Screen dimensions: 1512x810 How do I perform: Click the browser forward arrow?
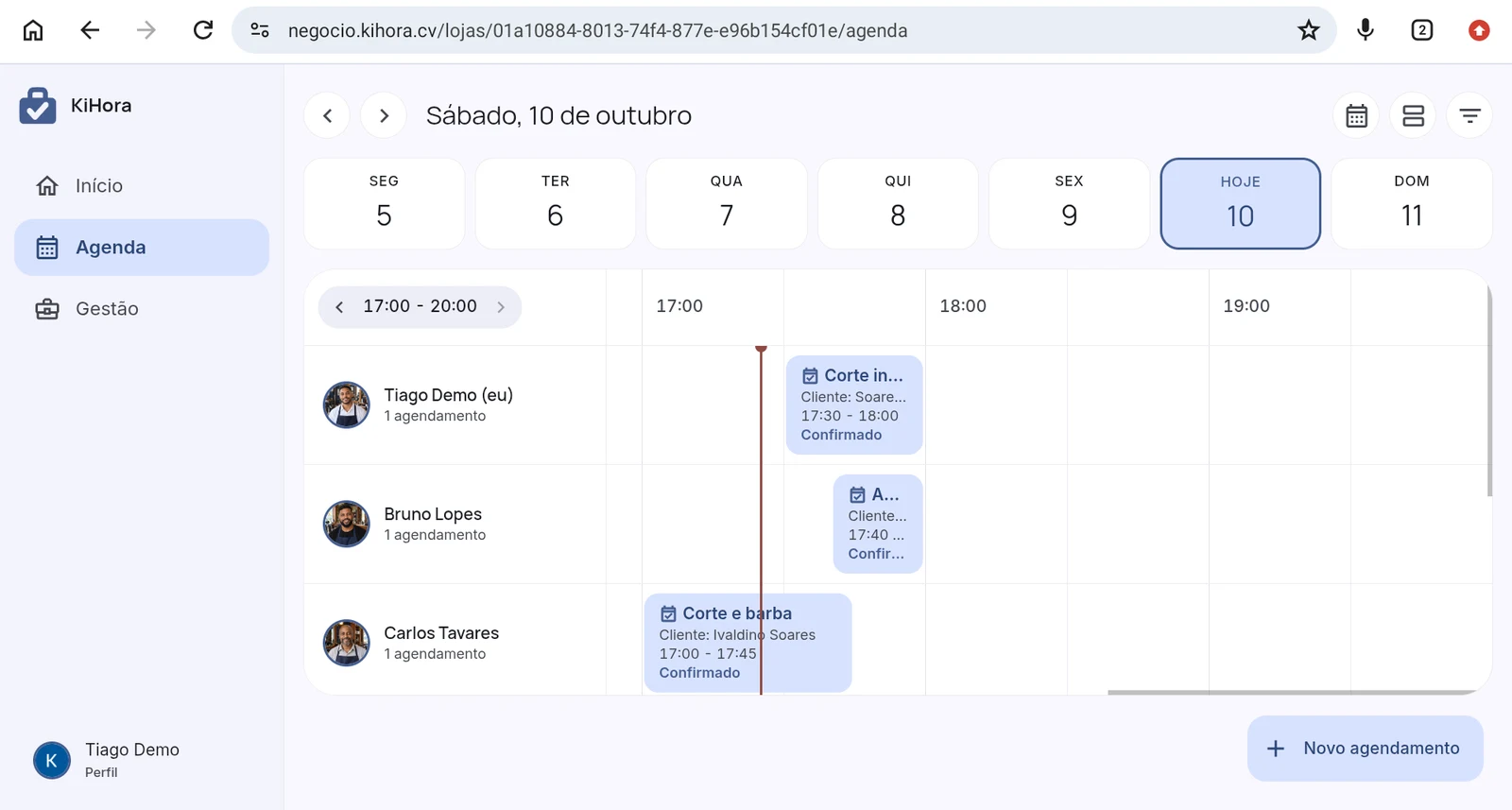coord(146,30)
